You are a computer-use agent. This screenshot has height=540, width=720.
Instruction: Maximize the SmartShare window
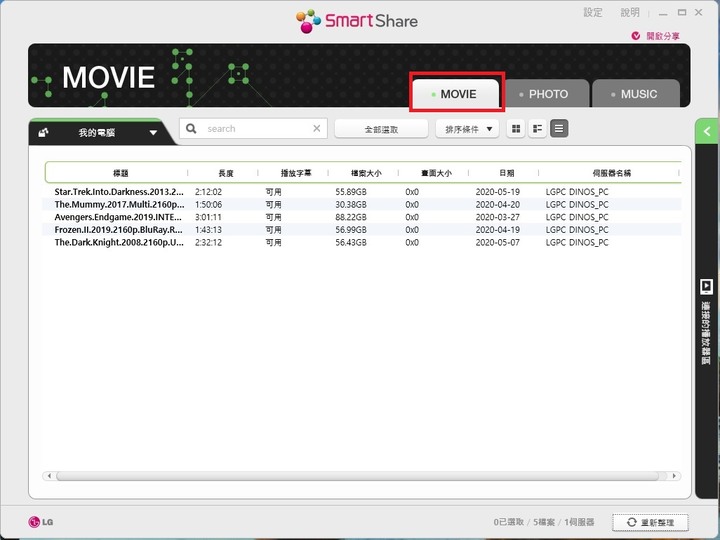point(682,12)
